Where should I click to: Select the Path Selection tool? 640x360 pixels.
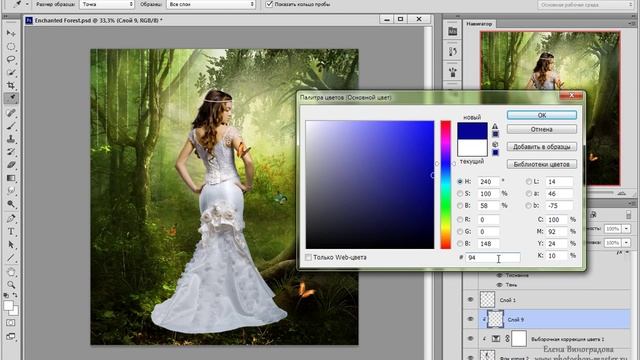click(x=11, y=244)
